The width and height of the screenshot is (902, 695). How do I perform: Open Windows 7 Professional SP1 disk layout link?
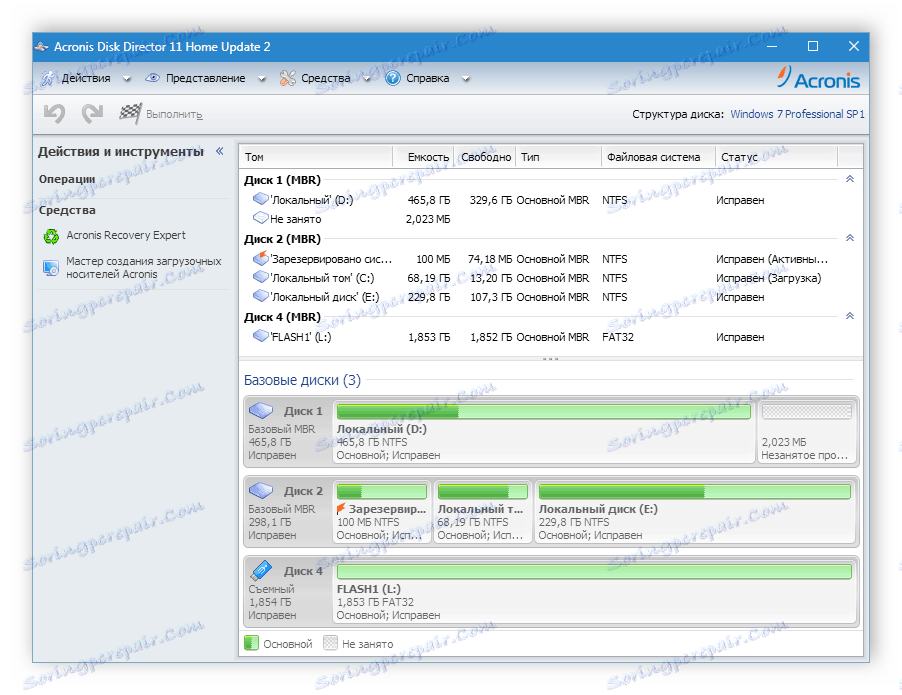click(x=797, y=114)
